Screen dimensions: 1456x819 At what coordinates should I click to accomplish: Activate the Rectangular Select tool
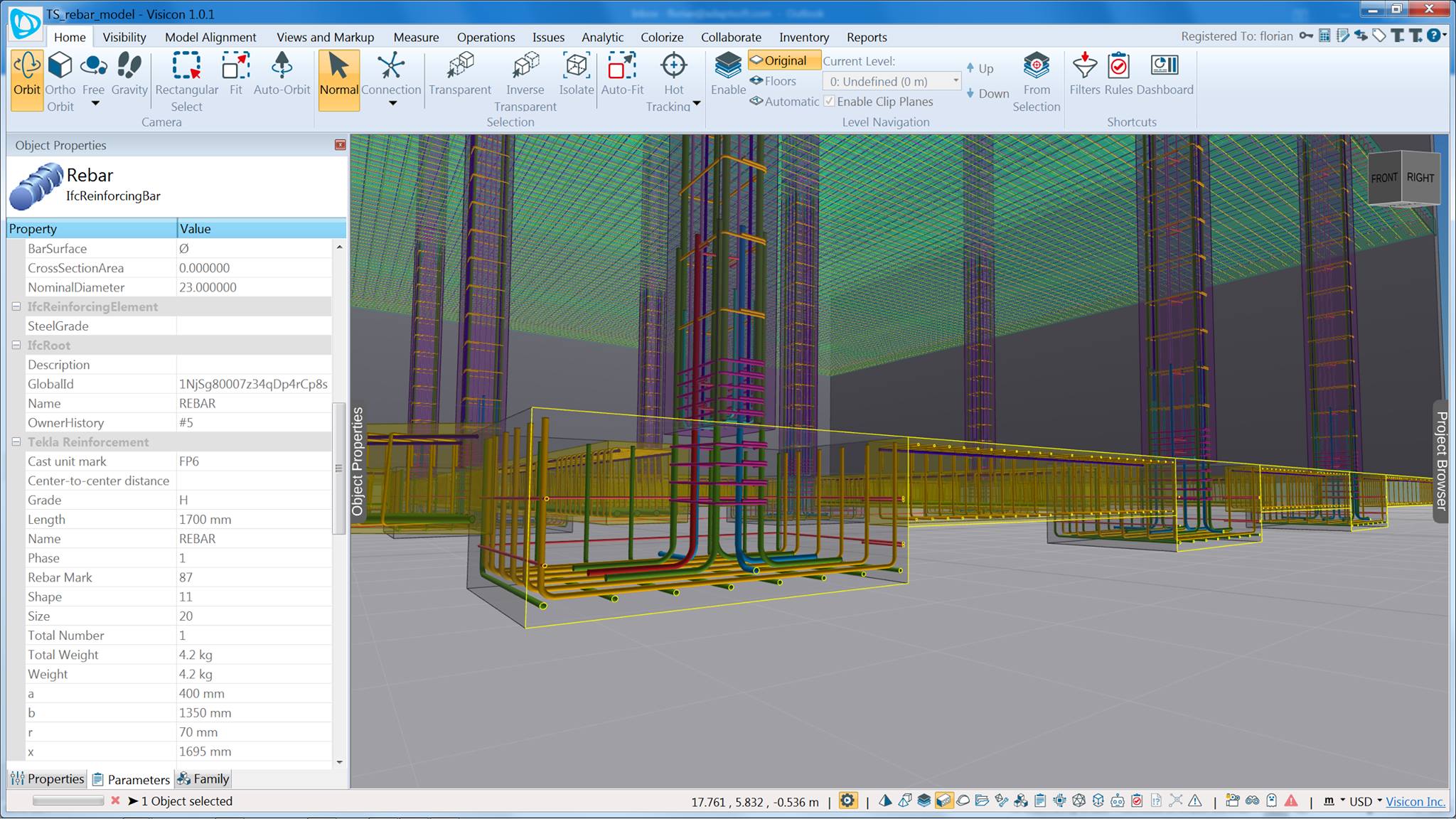[x=186, y=82]
